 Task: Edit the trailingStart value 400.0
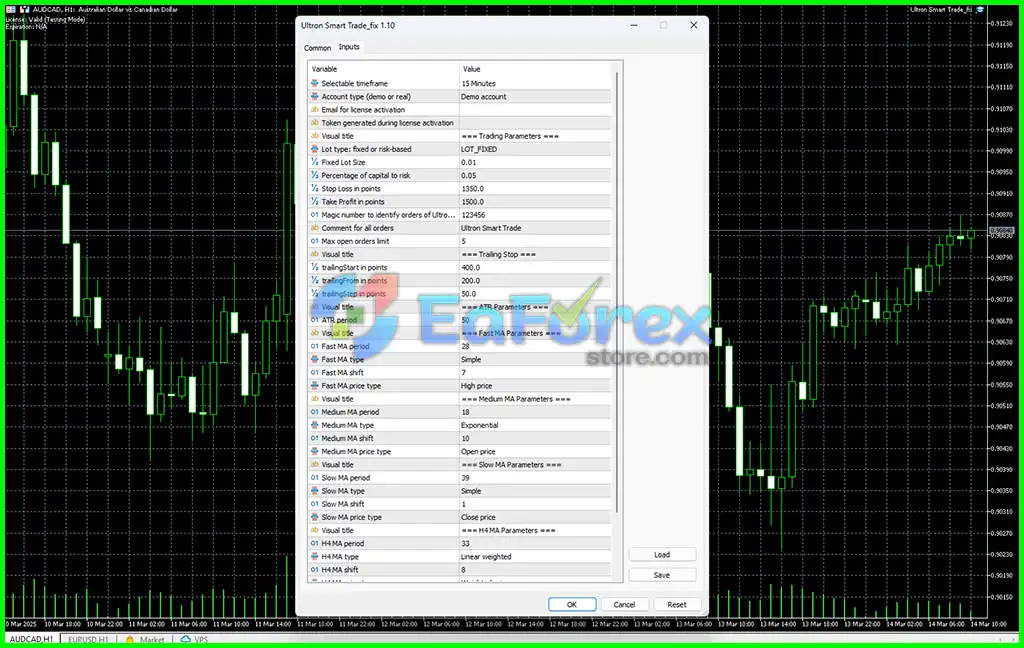[536, 267]
